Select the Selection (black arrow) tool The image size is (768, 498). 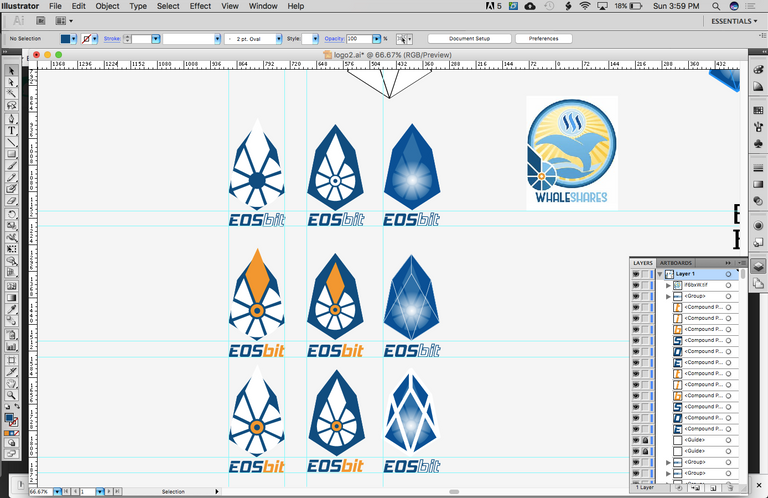[x=11, y=71]
